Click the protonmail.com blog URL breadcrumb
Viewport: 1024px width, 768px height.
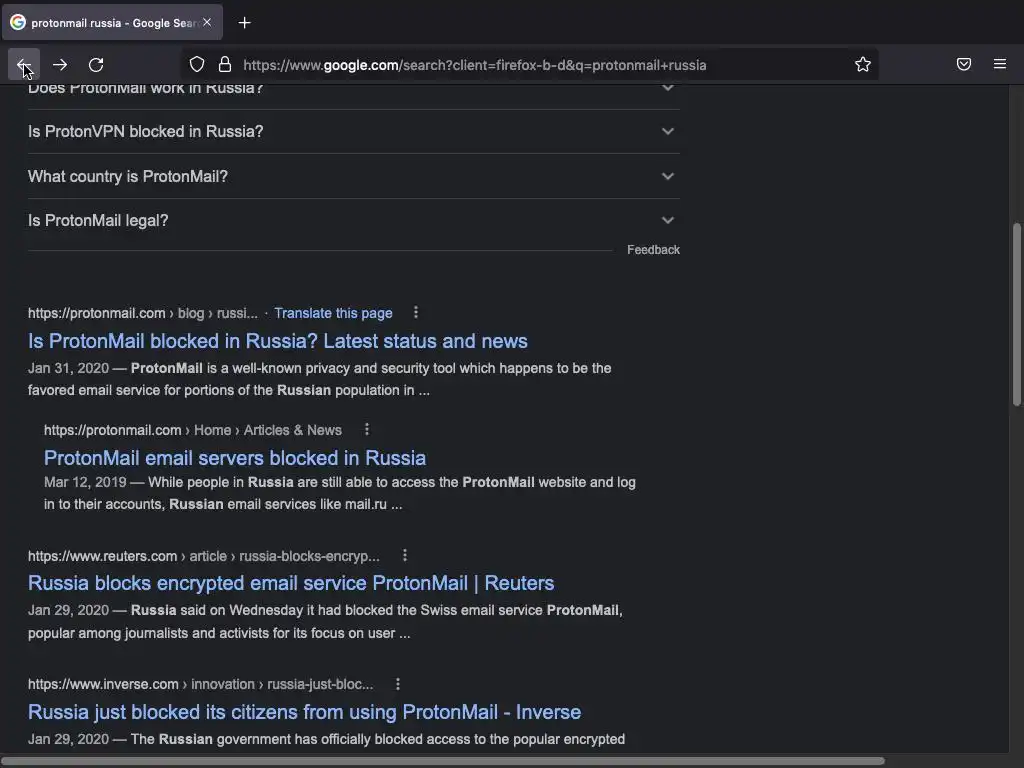pos(142,313)
